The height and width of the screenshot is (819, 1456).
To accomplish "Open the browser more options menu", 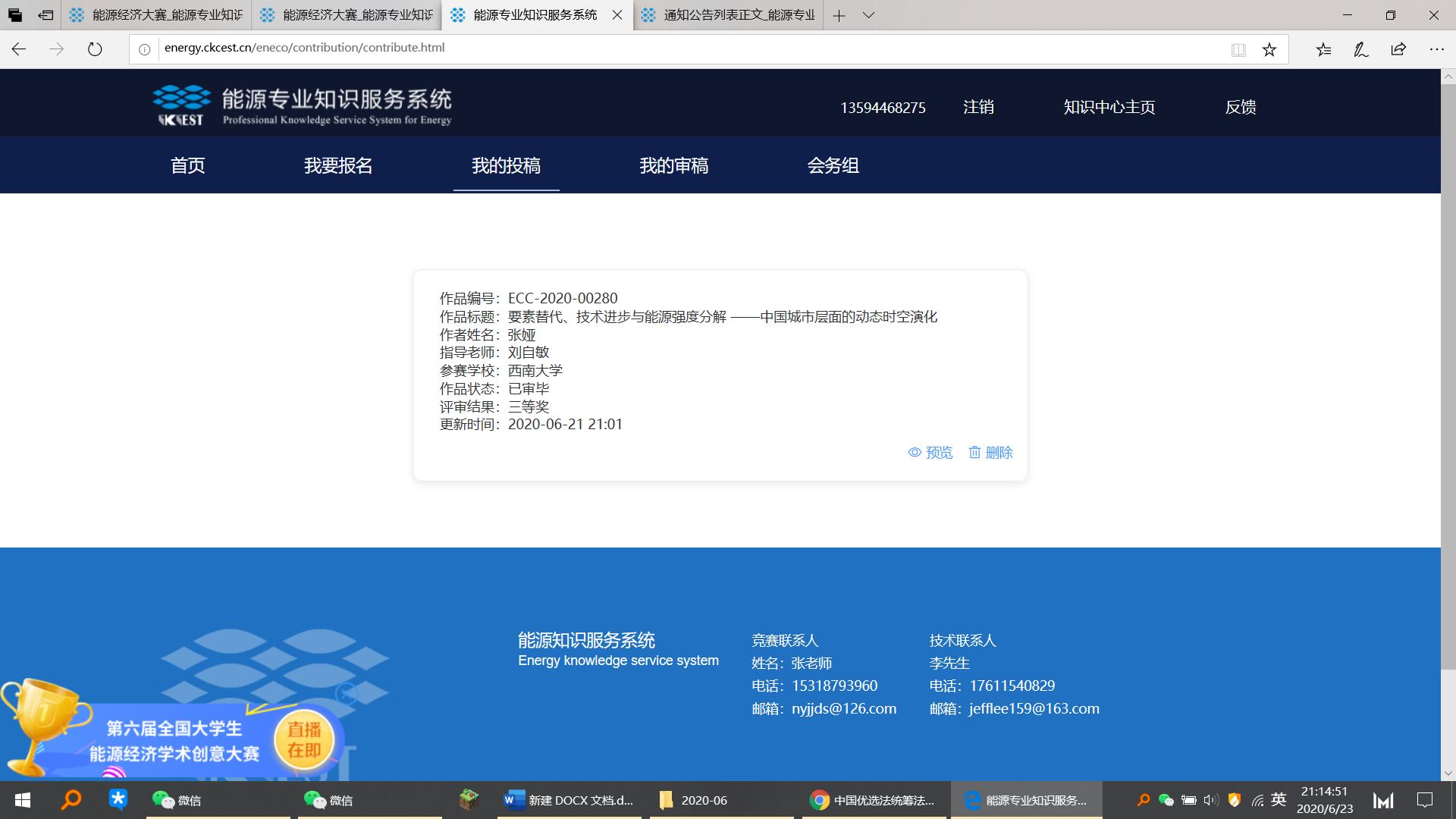I will tap(1436, 49).
